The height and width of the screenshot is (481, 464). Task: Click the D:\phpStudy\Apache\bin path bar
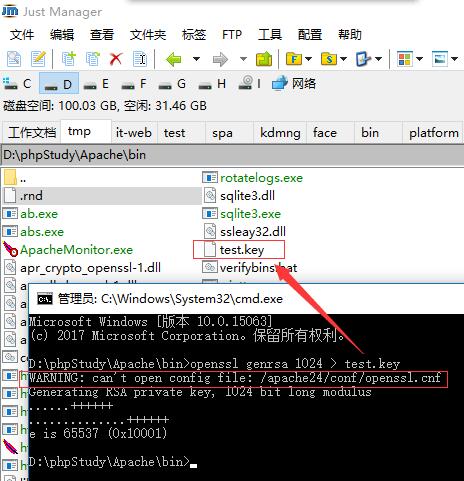coord(232,155)
